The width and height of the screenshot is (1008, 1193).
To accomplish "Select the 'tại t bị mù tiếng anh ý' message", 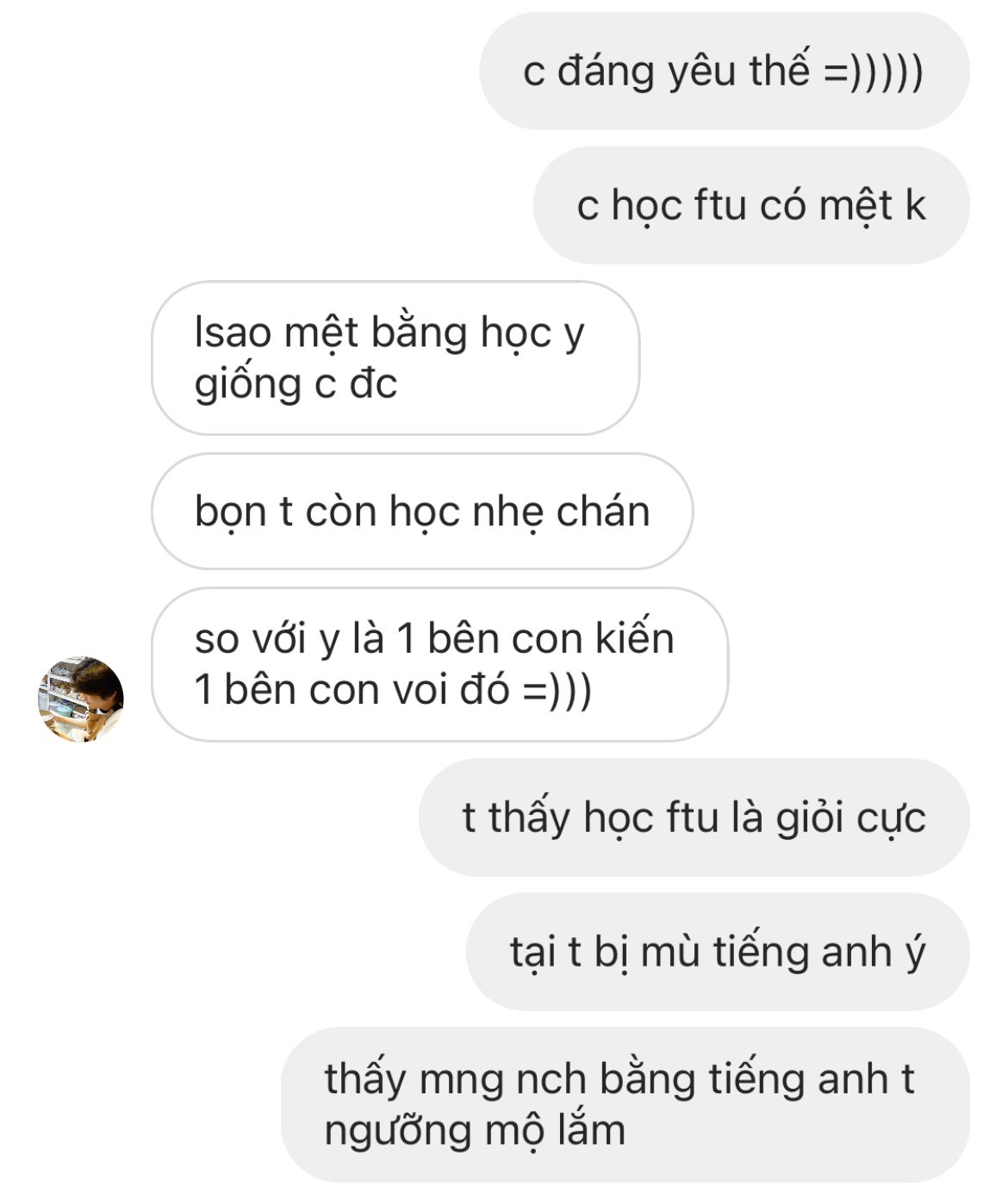I will pyautogui.click(x=718, y=952).
